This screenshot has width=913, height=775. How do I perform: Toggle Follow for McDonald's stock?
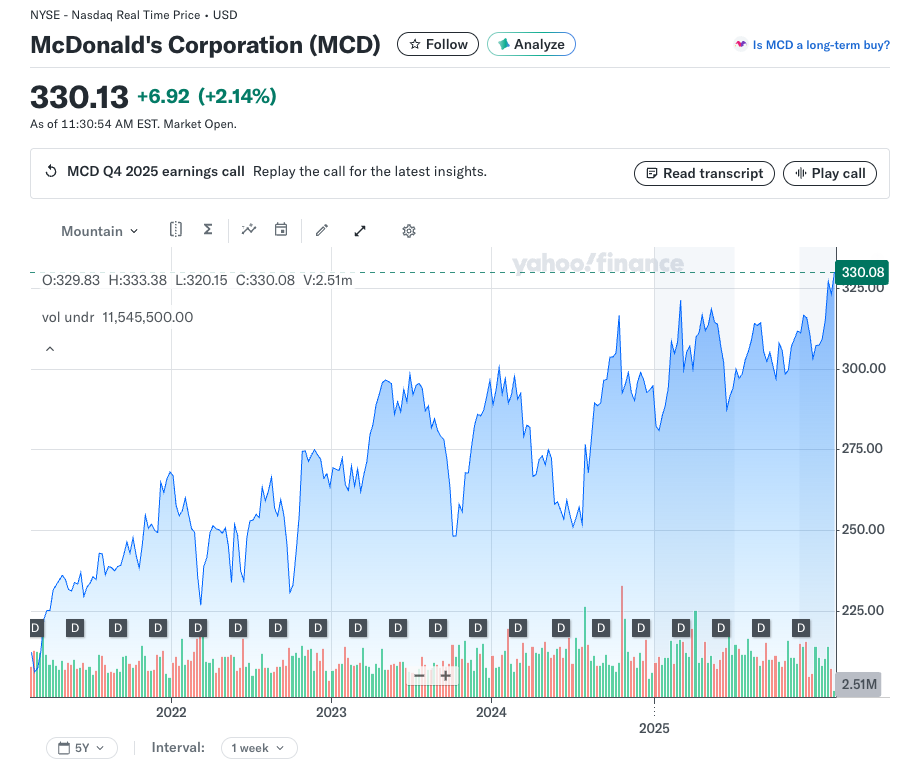pos(438,44)
